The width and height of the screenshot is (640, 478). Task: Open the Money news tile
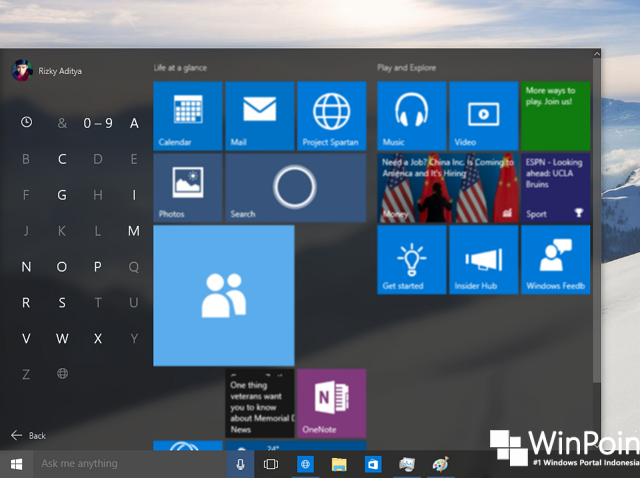pos(447,188)
